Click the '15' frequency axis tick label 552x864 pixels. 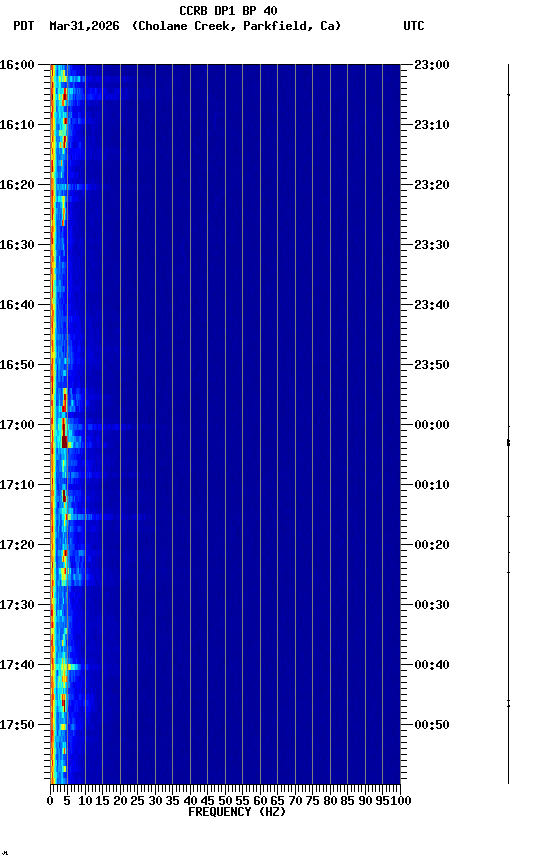102,802
